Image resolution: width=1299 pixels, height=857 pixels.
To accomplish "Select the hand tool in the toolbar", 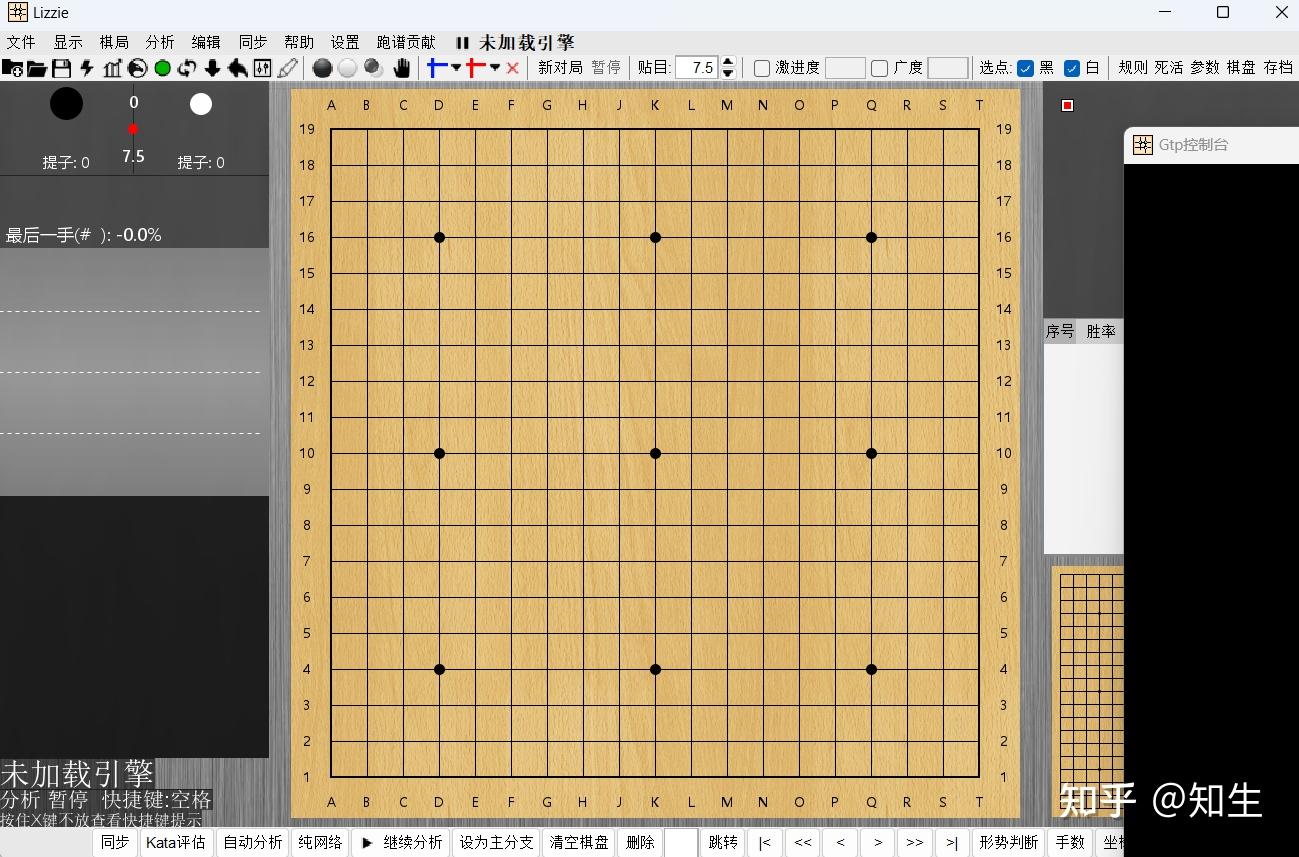I will 402,67.
